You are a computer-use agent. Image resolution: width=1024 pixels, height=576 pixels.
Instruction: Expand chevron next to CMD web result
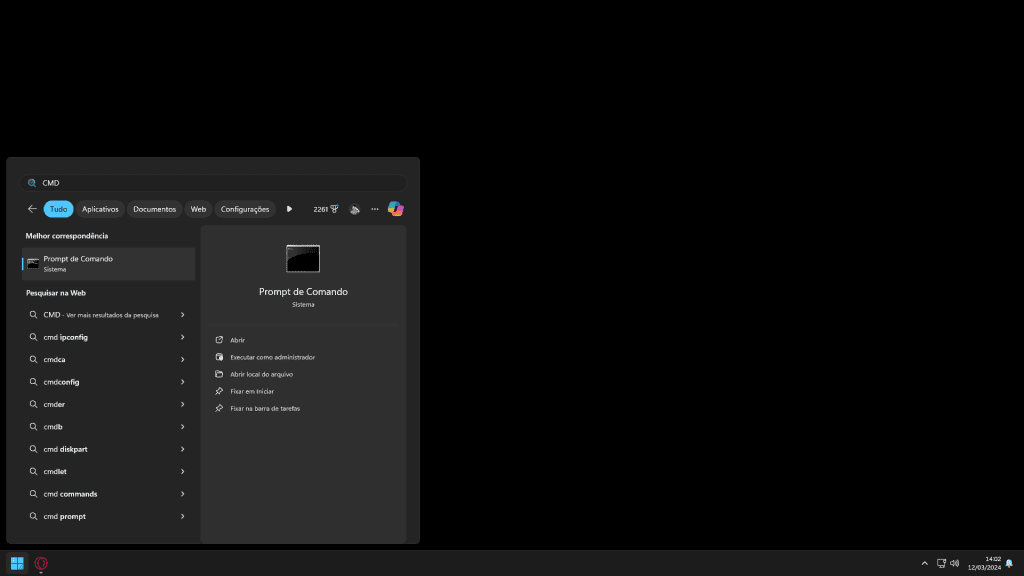[x=183, y=315]
